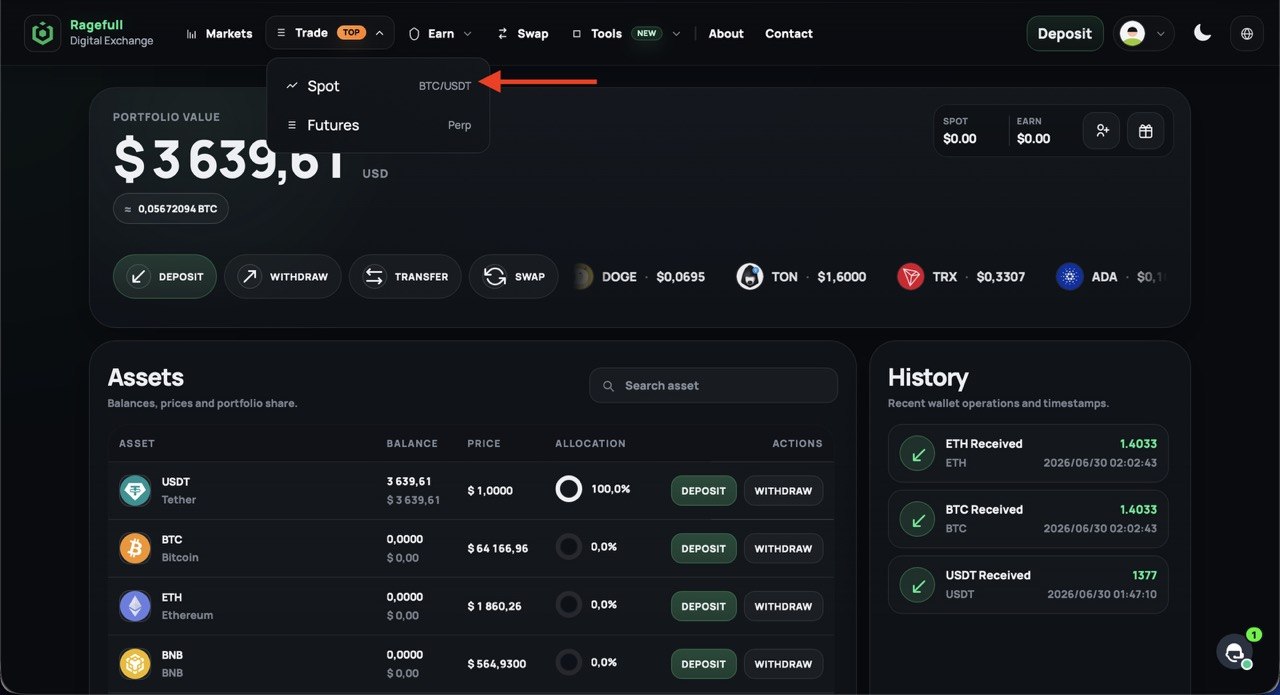This screenshot has height=695, width=1280.
Task: Open the USDT Received 1377 entry
Action: [1028, 585]
